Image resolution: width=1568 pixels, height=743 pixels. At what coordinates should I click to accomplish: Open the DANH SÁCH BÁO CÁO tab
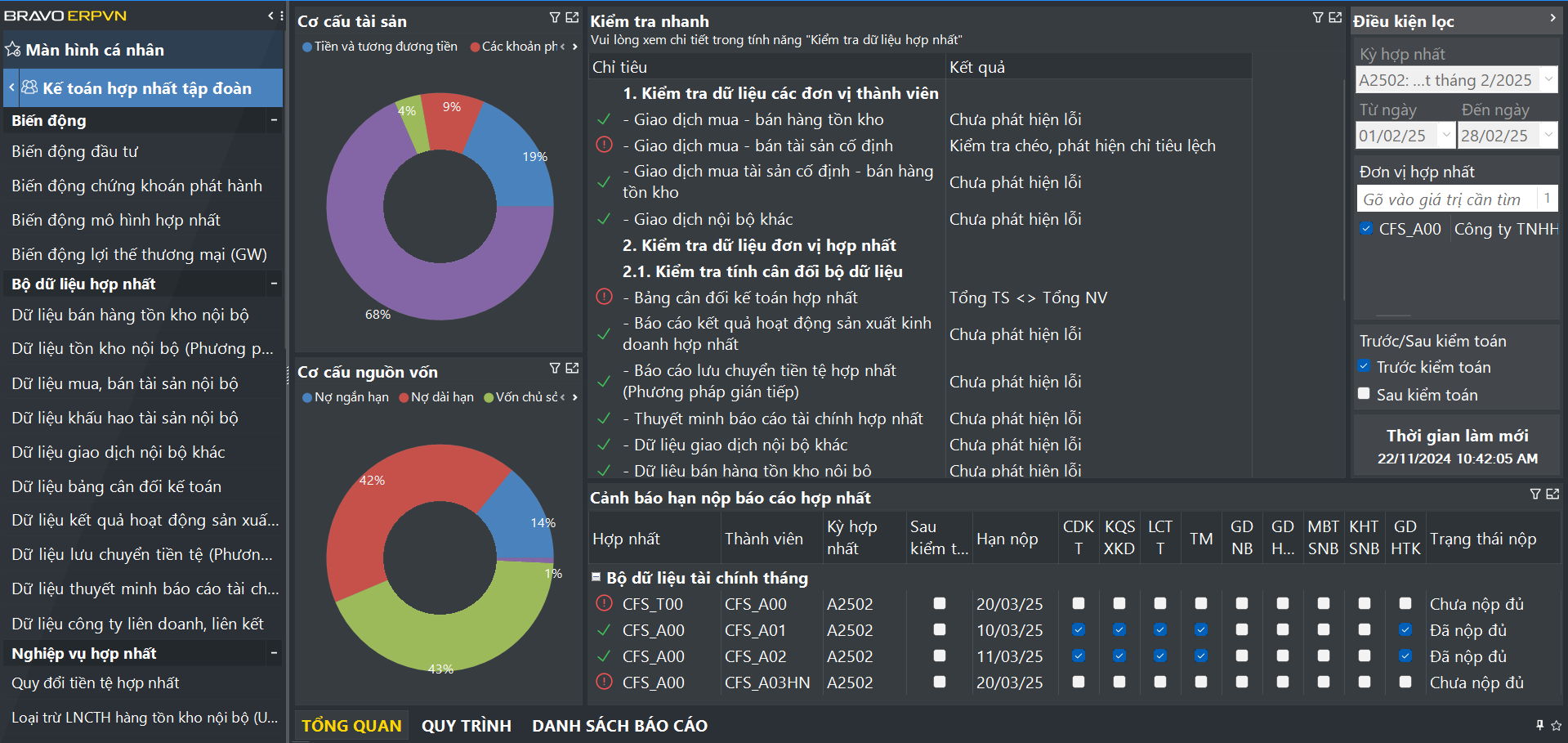(619, 726)
